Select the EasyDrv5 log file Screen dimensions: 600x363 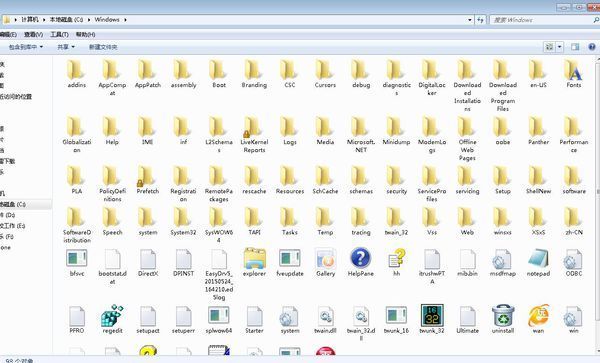point(218,274)
